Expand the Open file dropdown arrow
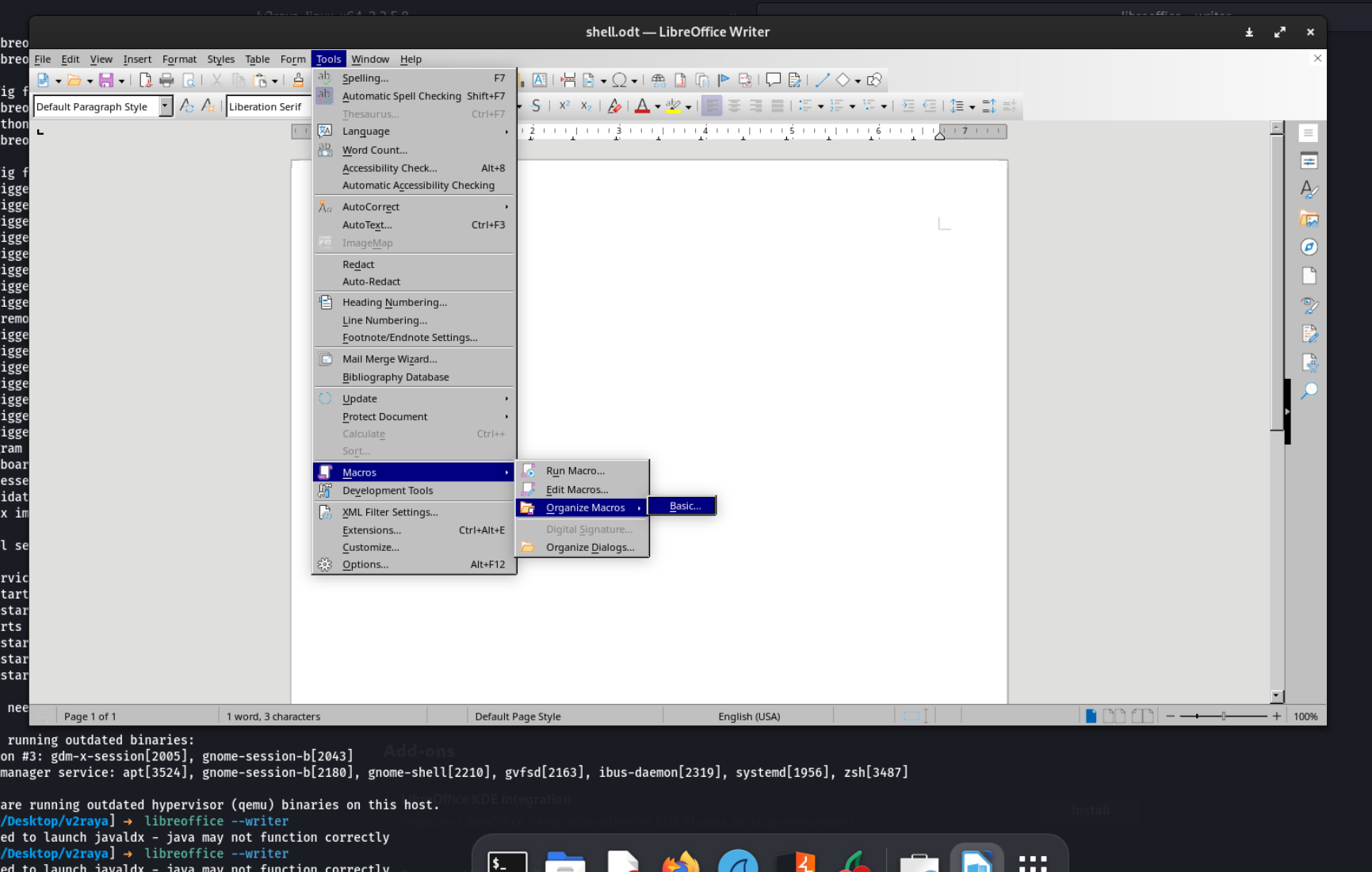 point(90,81)
